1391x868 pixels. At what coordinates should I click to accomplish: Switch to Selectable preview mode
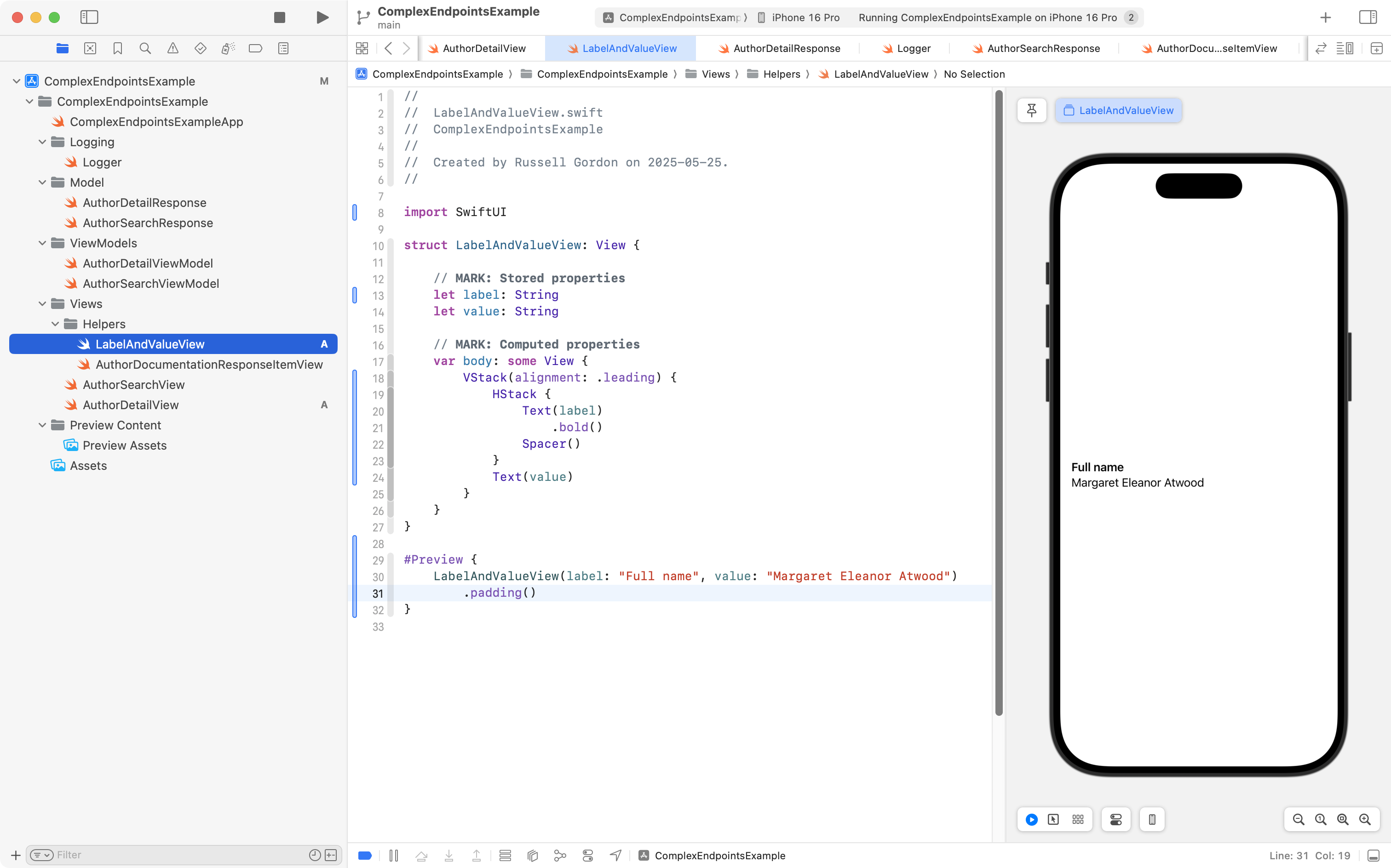pyautogui.click(x=1053, y=819)
